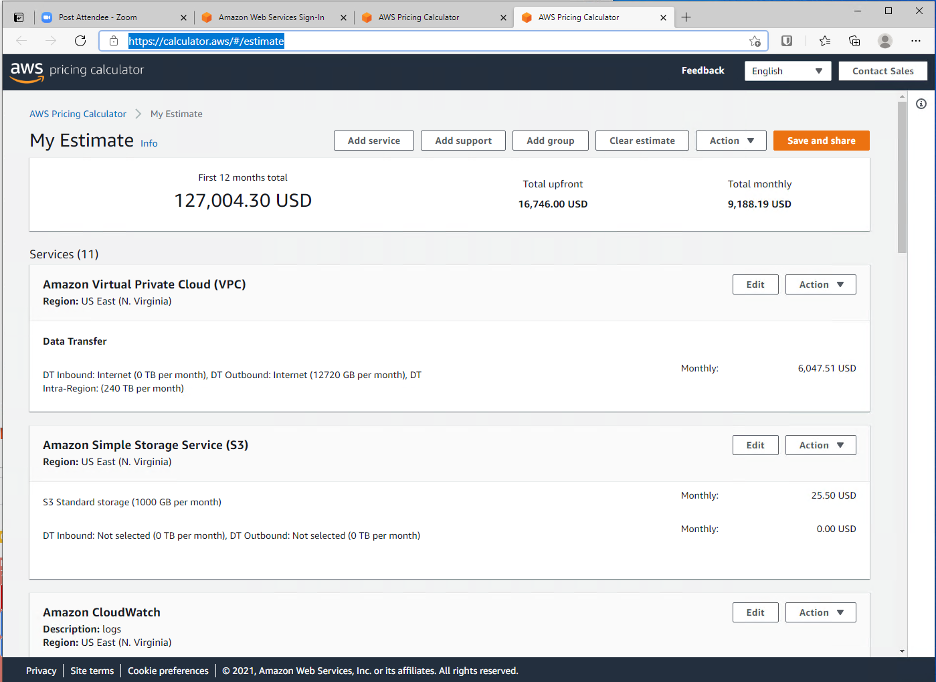Edit the Amazon S3 service

755,446
